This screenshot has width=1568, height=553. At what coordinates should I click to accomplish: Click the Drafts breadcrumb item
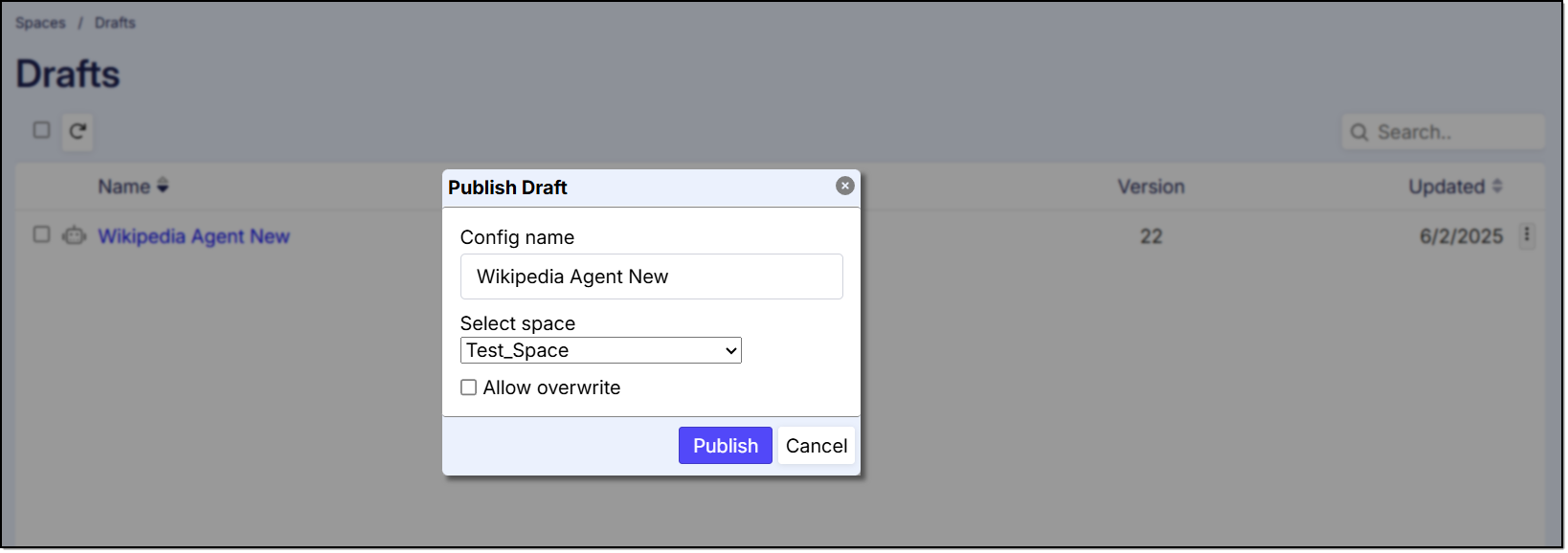[x=115, y=23]
